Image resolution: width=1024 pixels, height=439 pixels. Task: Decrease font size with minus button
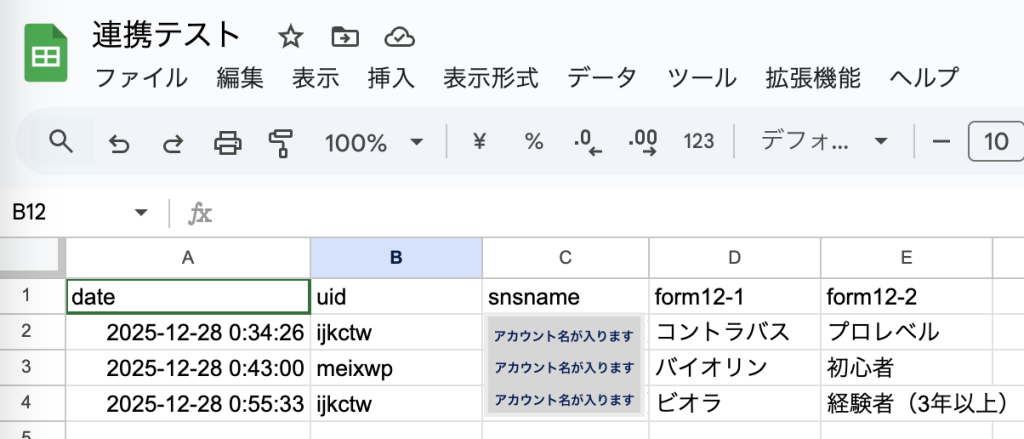coord(940,142)
